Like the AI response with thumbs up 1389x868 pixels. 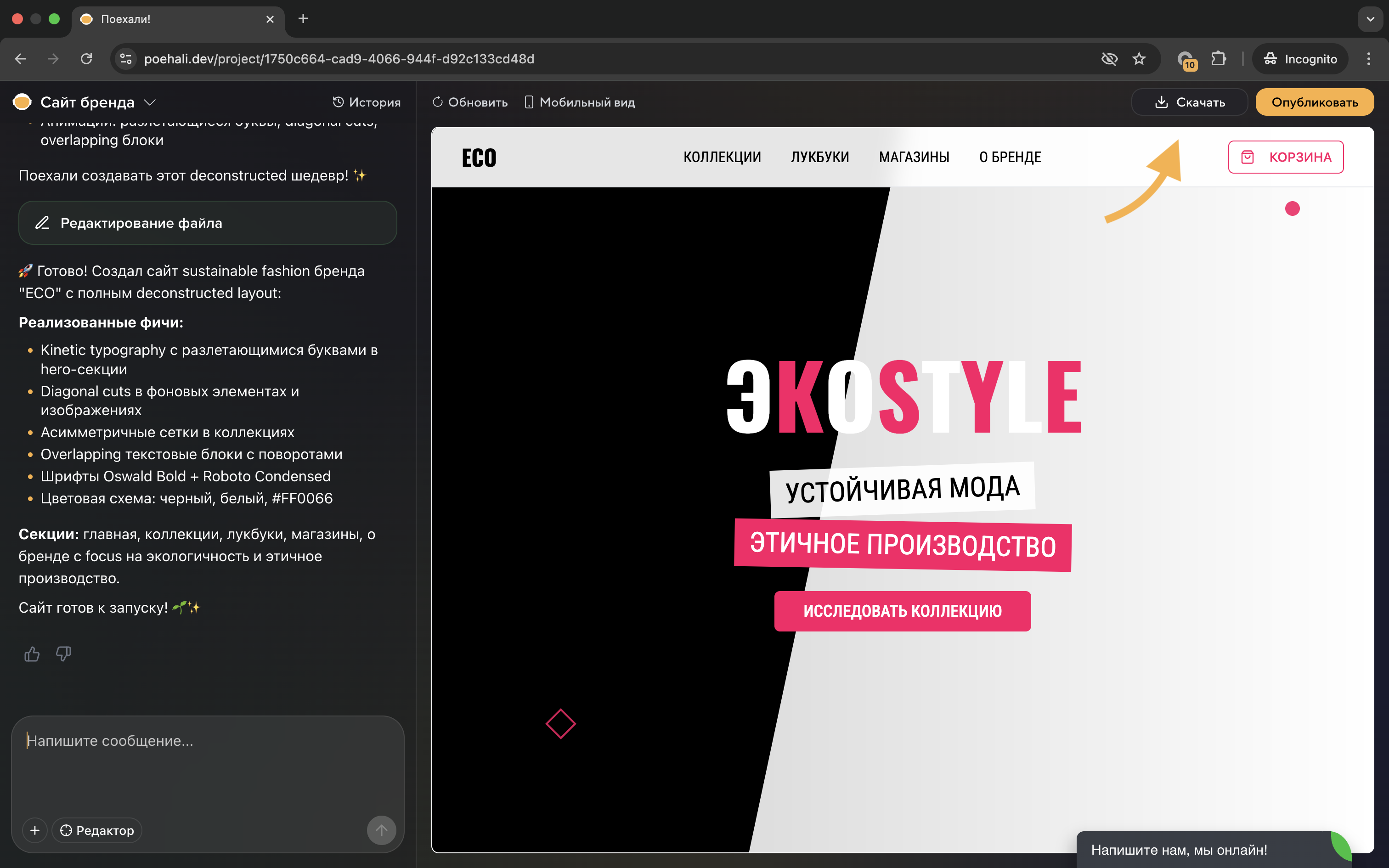[32, 654]
